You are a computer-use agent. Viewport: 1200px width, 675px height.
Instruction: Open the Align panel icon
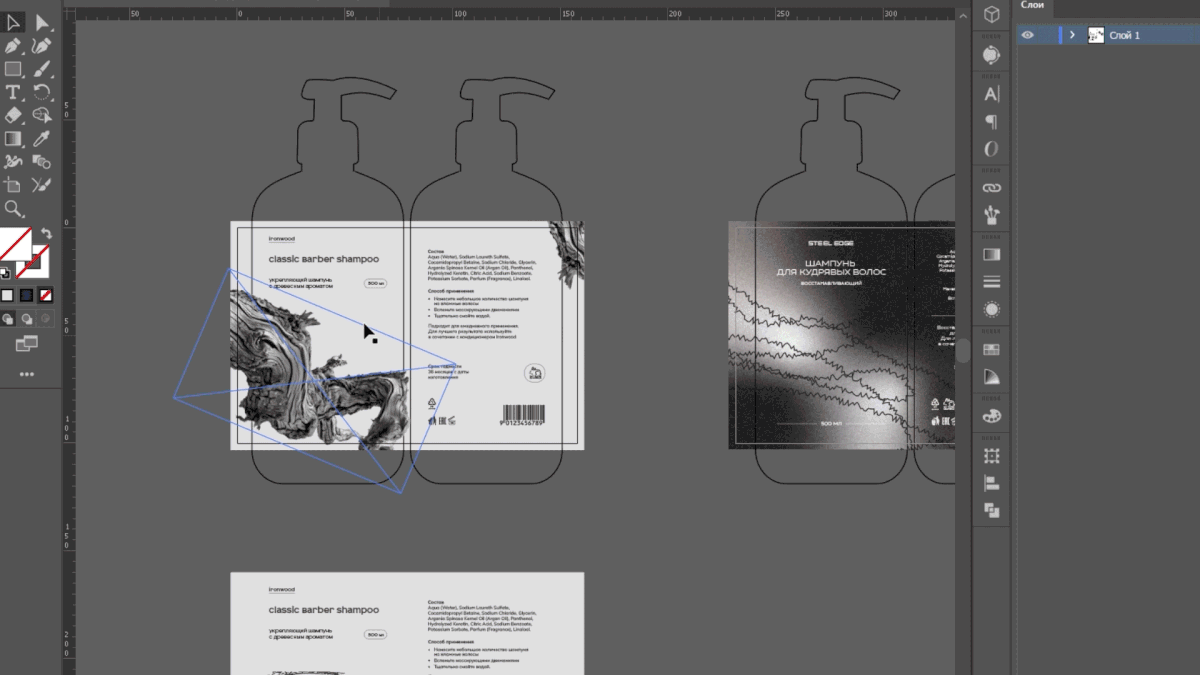click(991, 484)
